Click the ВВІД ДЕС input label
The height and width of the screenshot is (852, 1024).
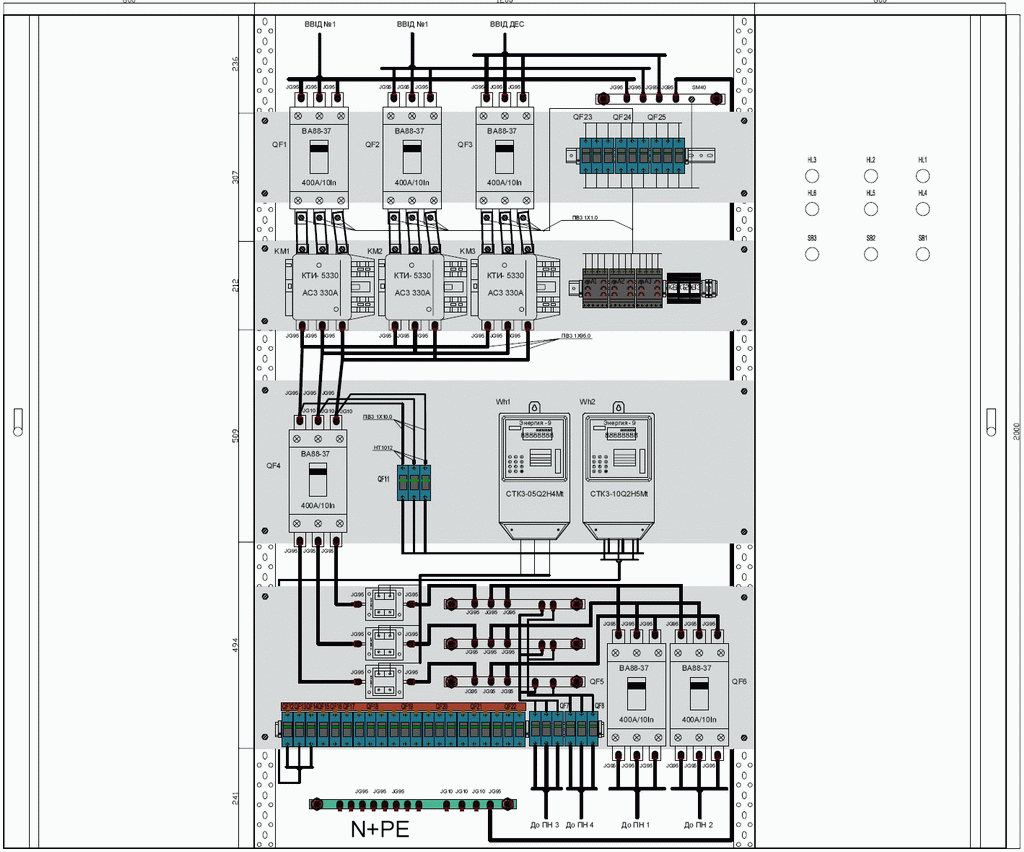pyautogui.click(x=507, y=24)
